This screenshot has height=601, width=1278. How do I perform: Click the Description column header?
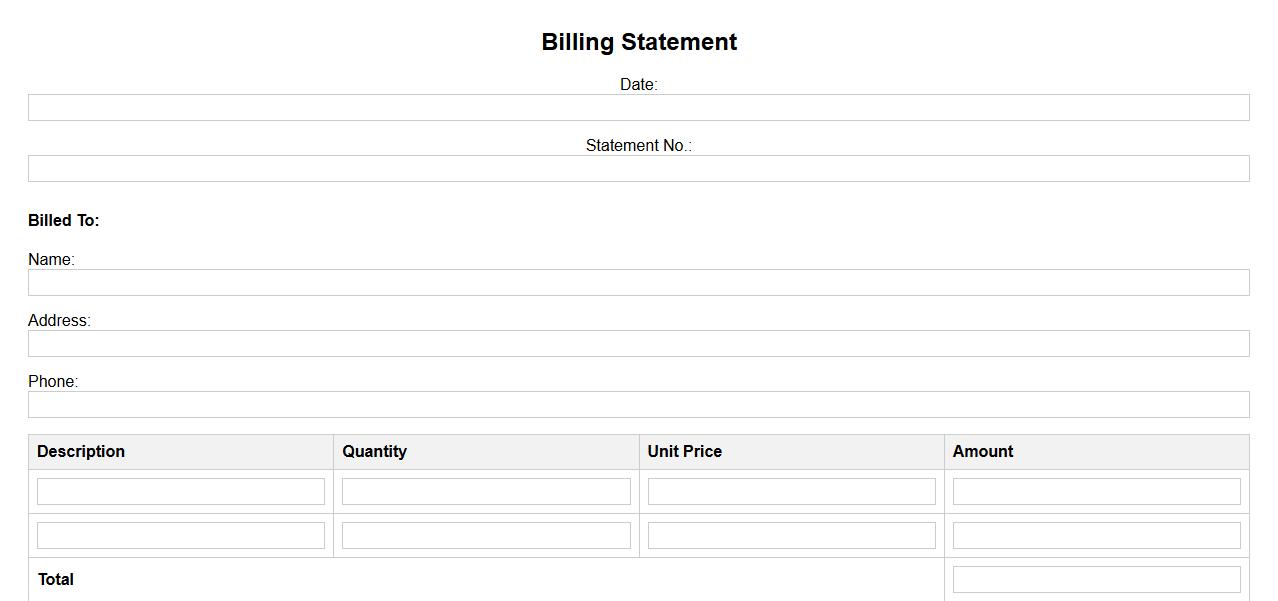pyautogui.click(x=81, y=452)
